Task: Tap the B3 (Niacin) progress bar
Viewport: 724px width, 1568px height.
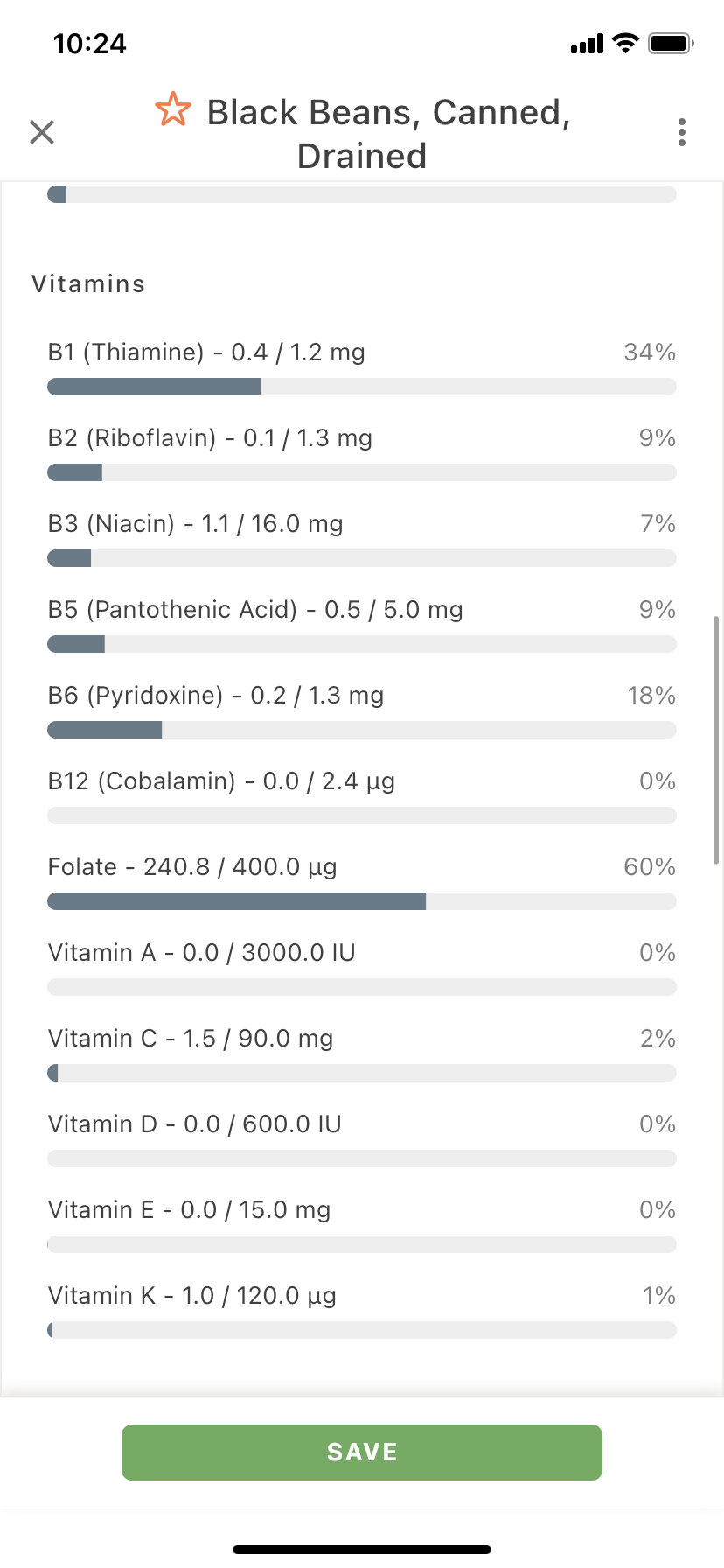Action: (x=362, y=558)
